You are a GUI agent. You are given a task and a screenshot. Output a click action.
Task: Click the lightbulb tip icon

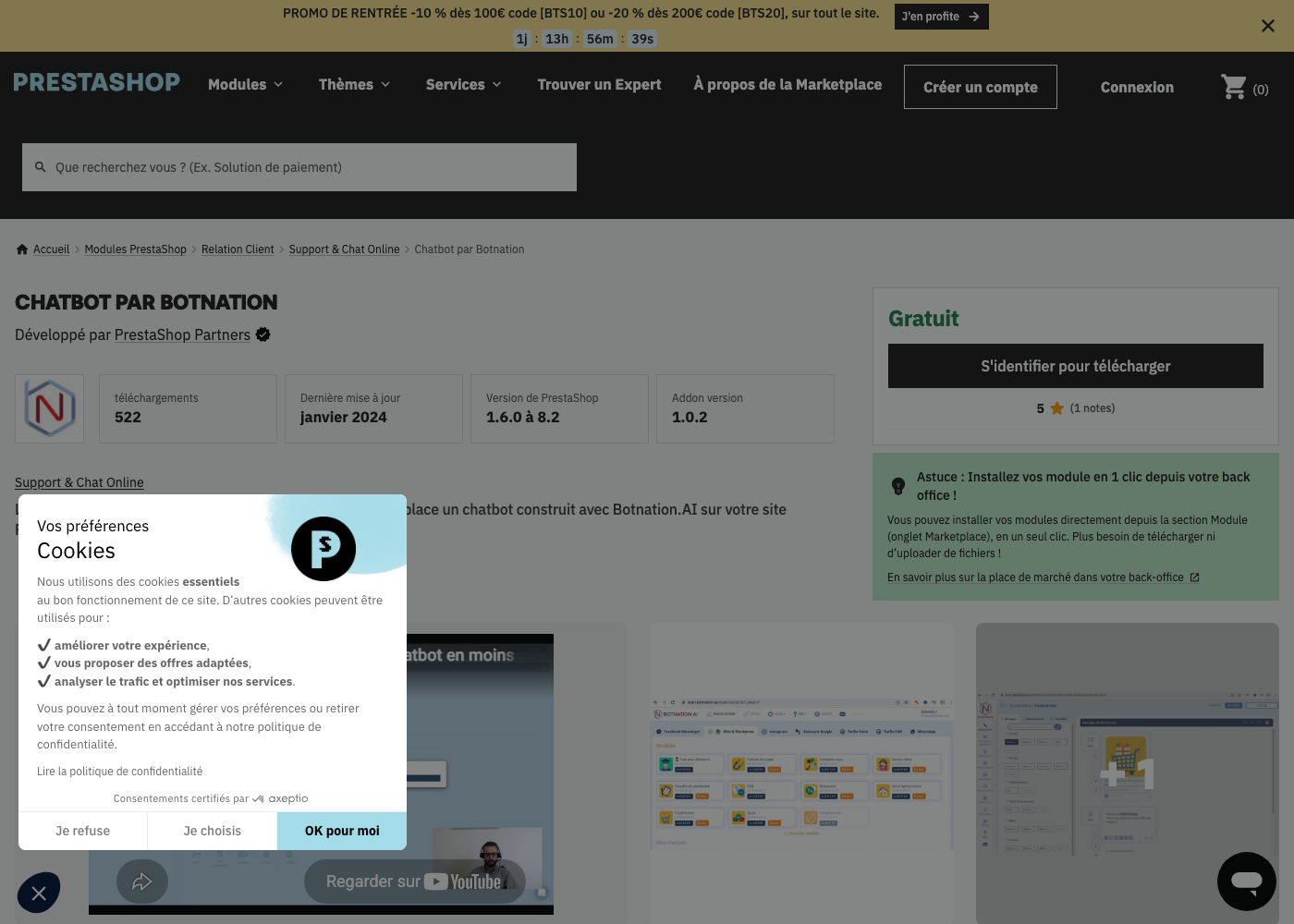[897, 486]
